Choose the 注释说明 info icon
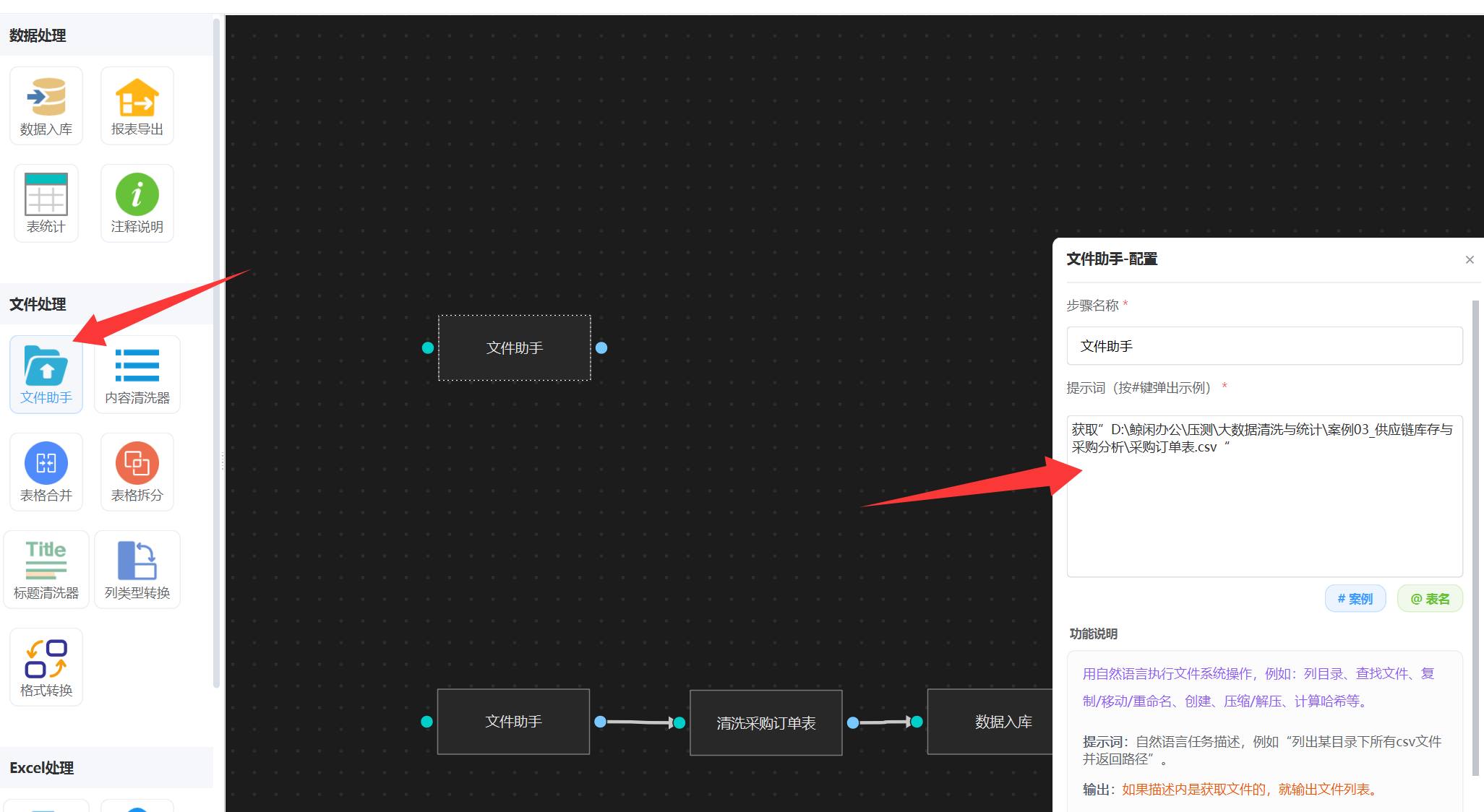Image resolution: width=1484 pixels, height=812 pixels. click(137, 203)
